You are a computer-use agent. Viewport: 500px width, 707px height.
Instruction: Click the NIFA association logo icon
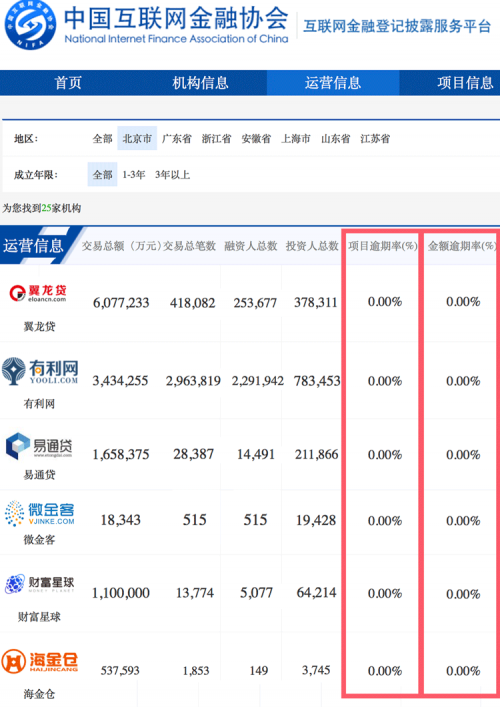click(31, 25)
